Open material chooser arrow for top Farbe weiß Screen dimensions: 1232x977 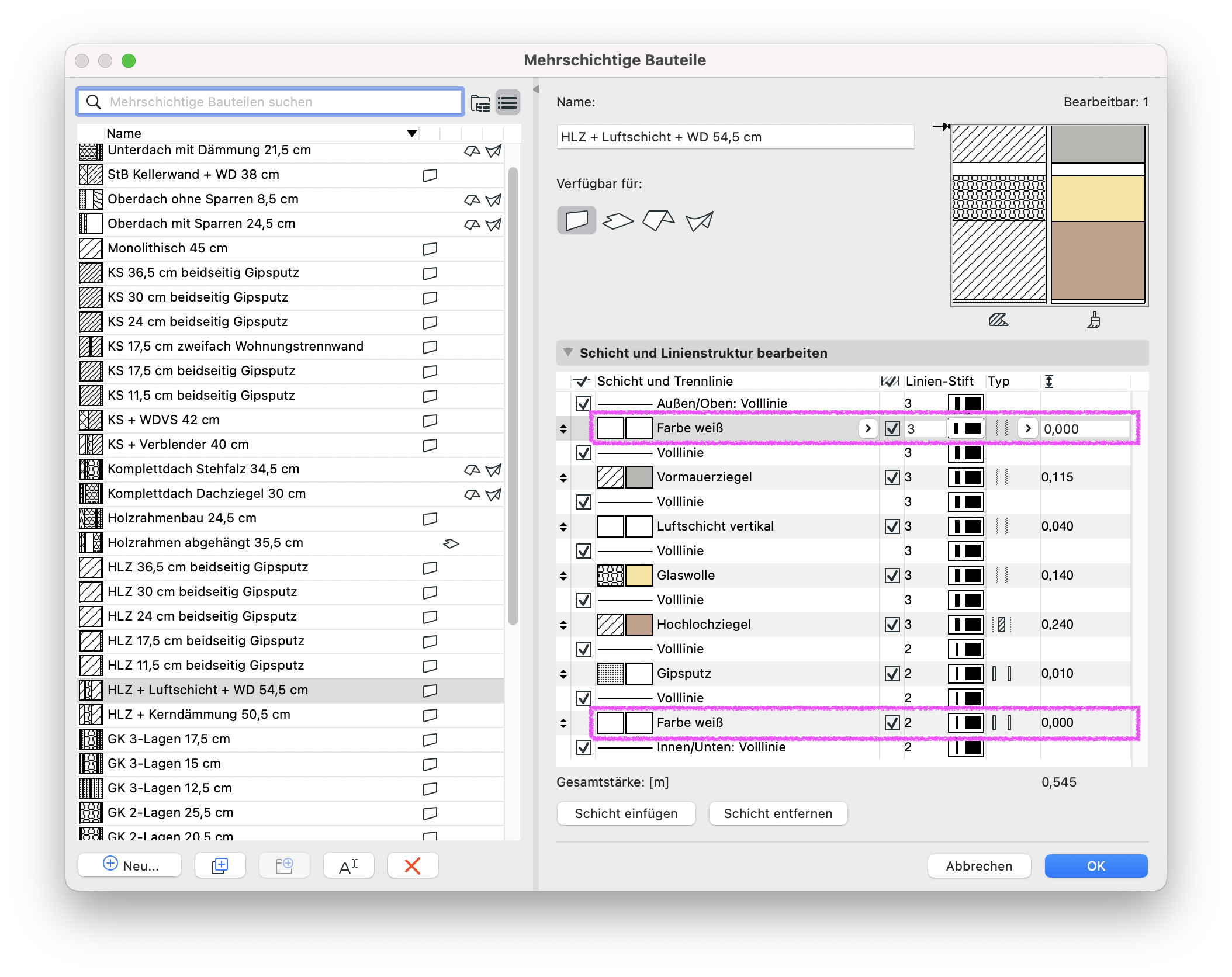868,428
